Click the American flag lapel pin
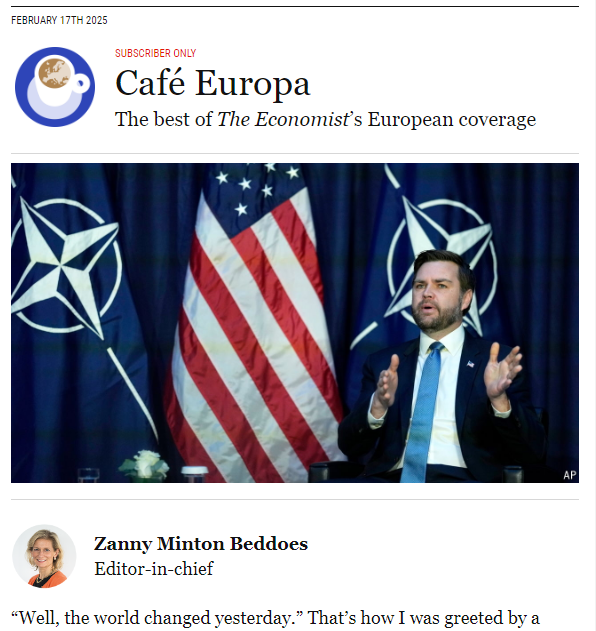 (x=470, y=364)
